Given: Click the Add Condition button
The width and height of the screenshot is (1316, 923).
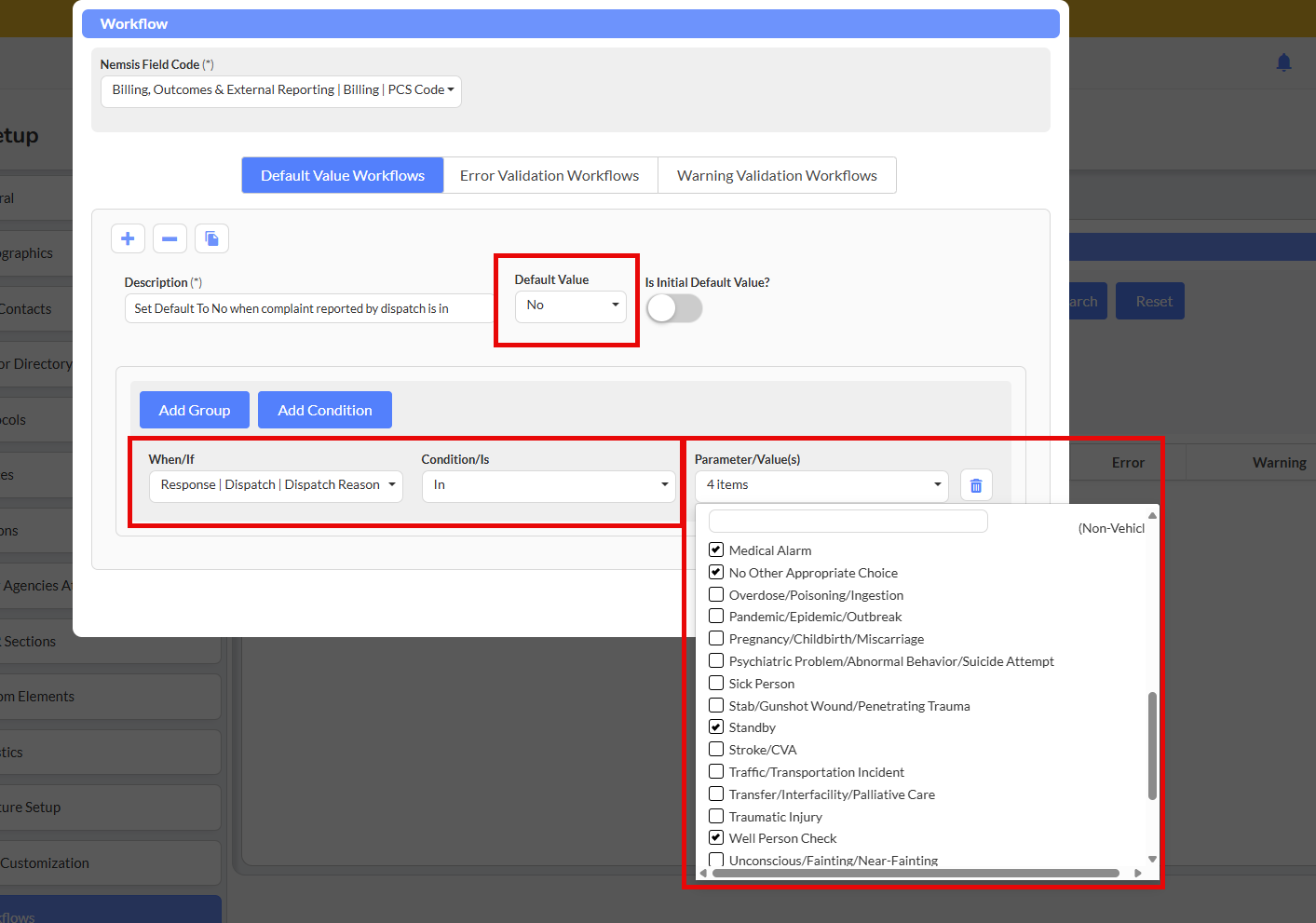Looking at the screenshot, I should (x=324, y=410).
